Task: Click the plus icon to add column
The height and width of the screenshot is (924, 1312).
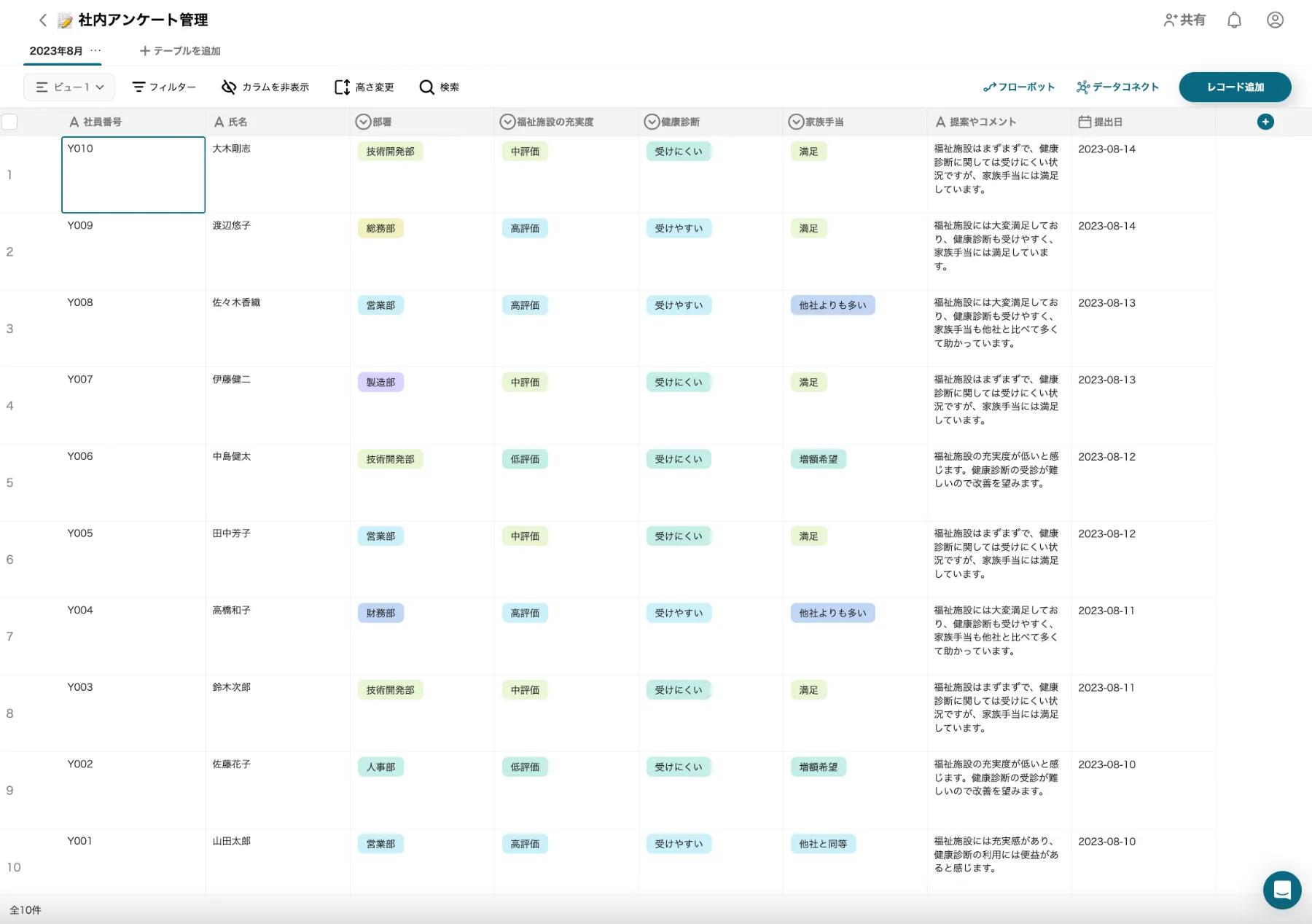Action: click(x=1265, y=122)
